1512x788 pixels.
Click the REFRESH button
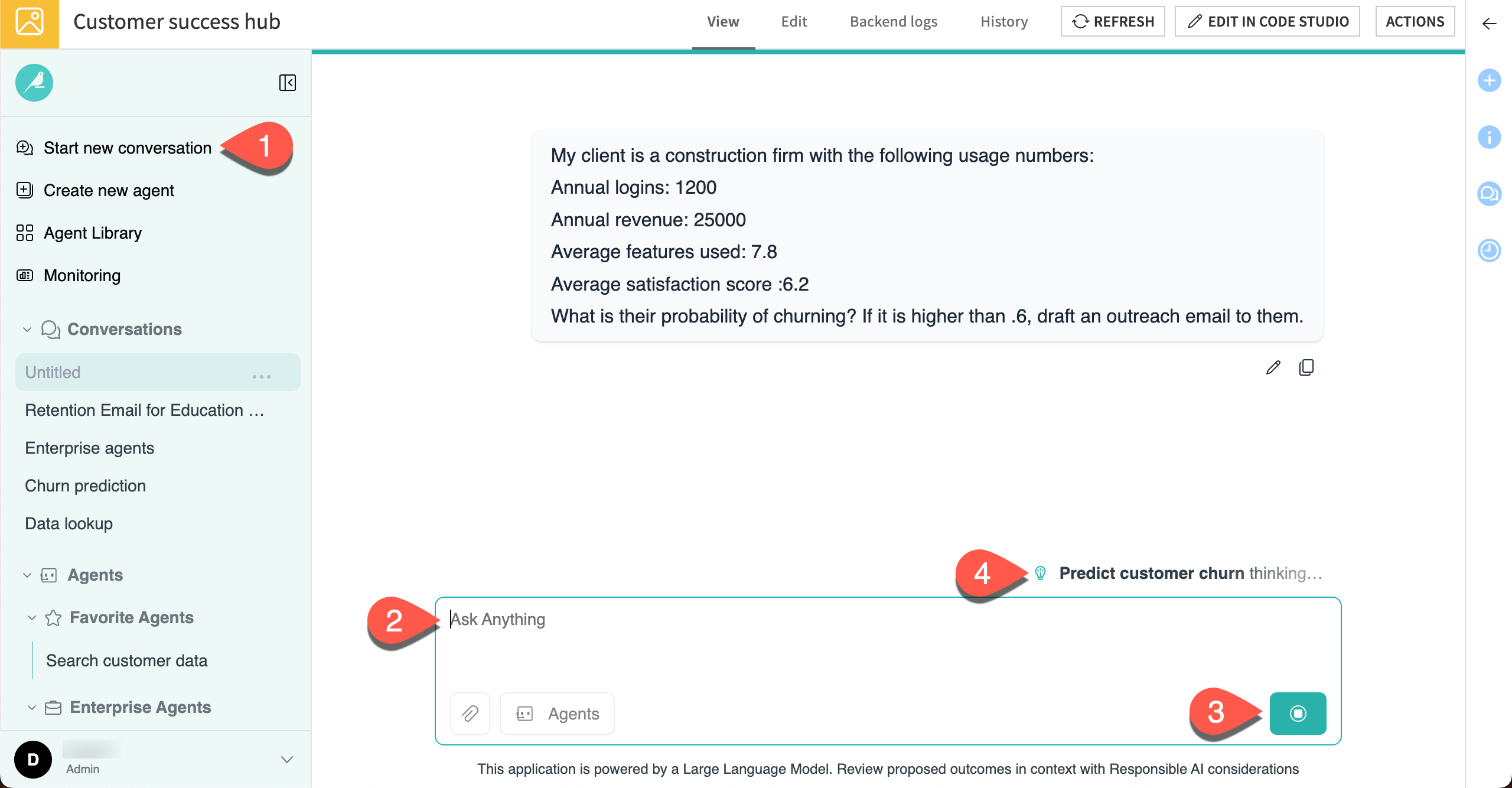pyautogui.click(x=1113, y=22)
